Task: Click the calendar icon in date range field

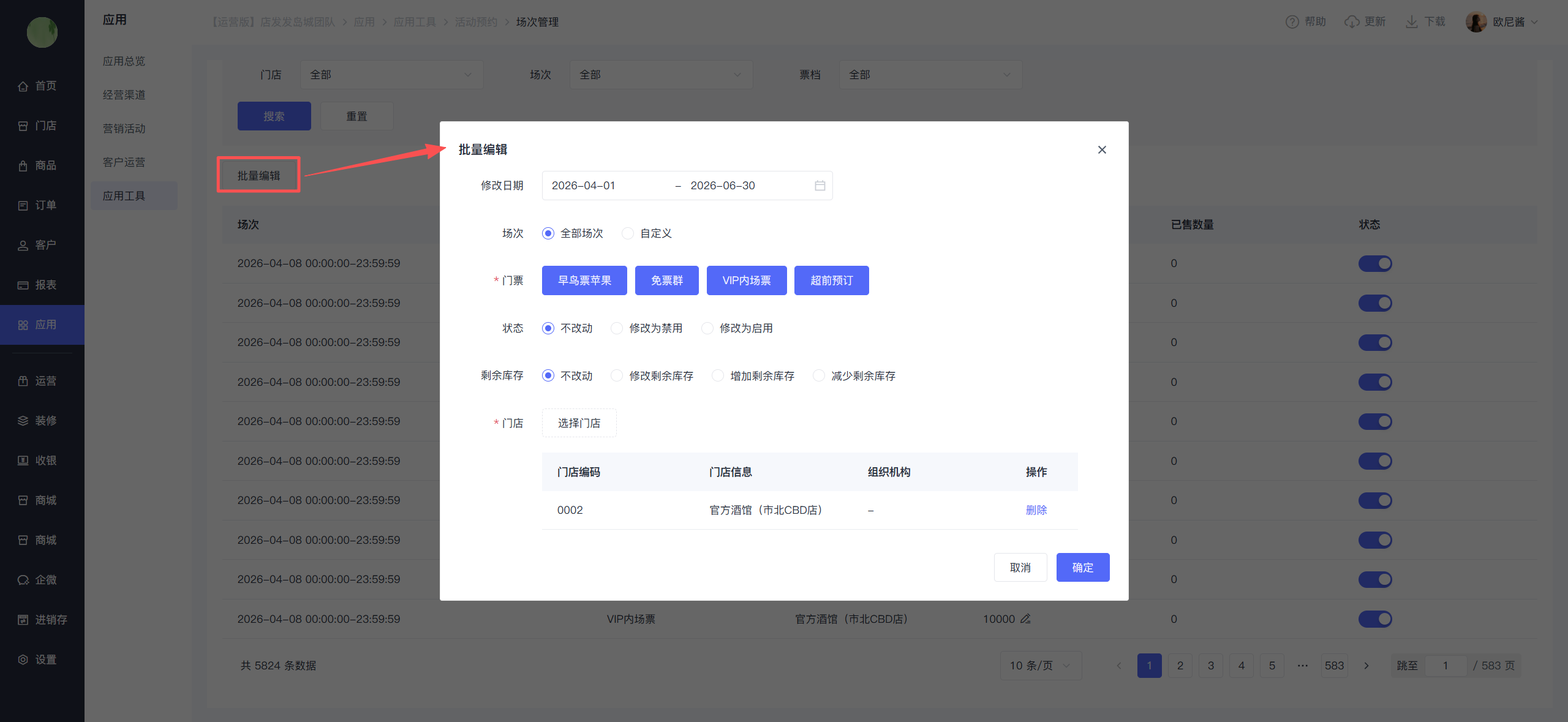Action: pyautogui.click(x=820, y=186)
